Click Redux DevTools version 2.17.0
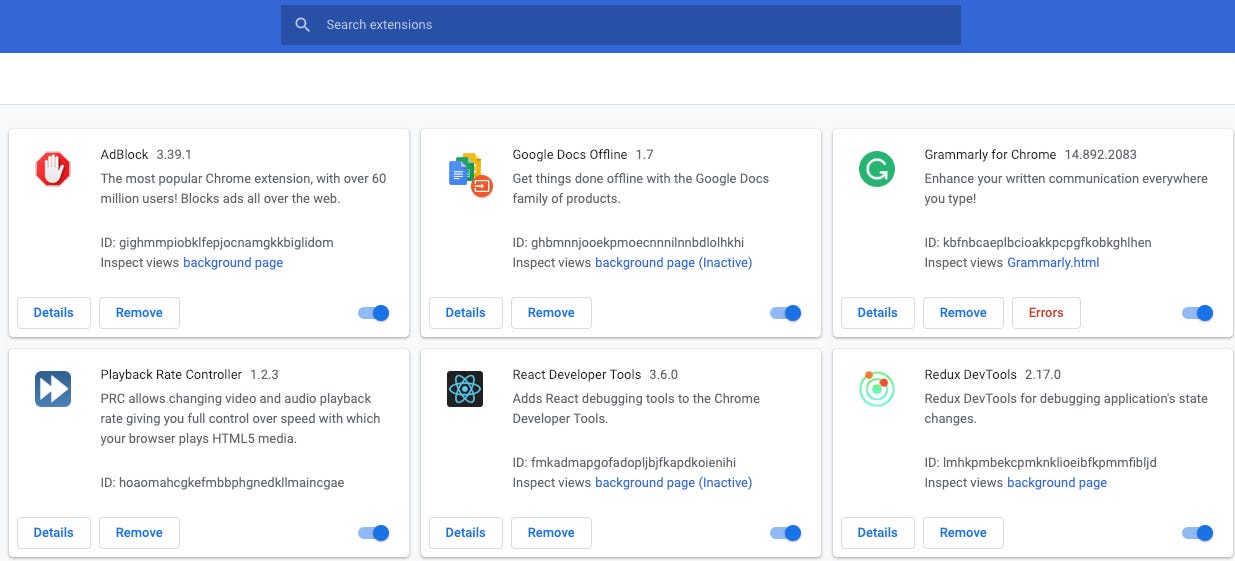Screen dimensions: 1235x561 click(x=1045, y=375)
